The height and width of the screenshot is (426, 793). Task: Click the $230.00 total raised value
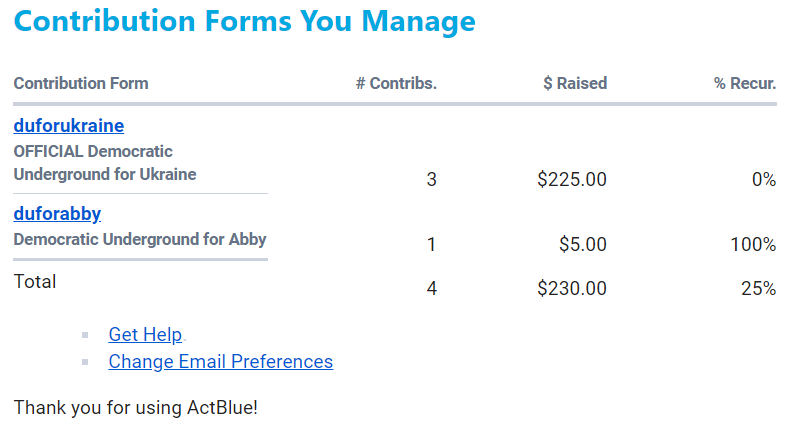(571, 289)
